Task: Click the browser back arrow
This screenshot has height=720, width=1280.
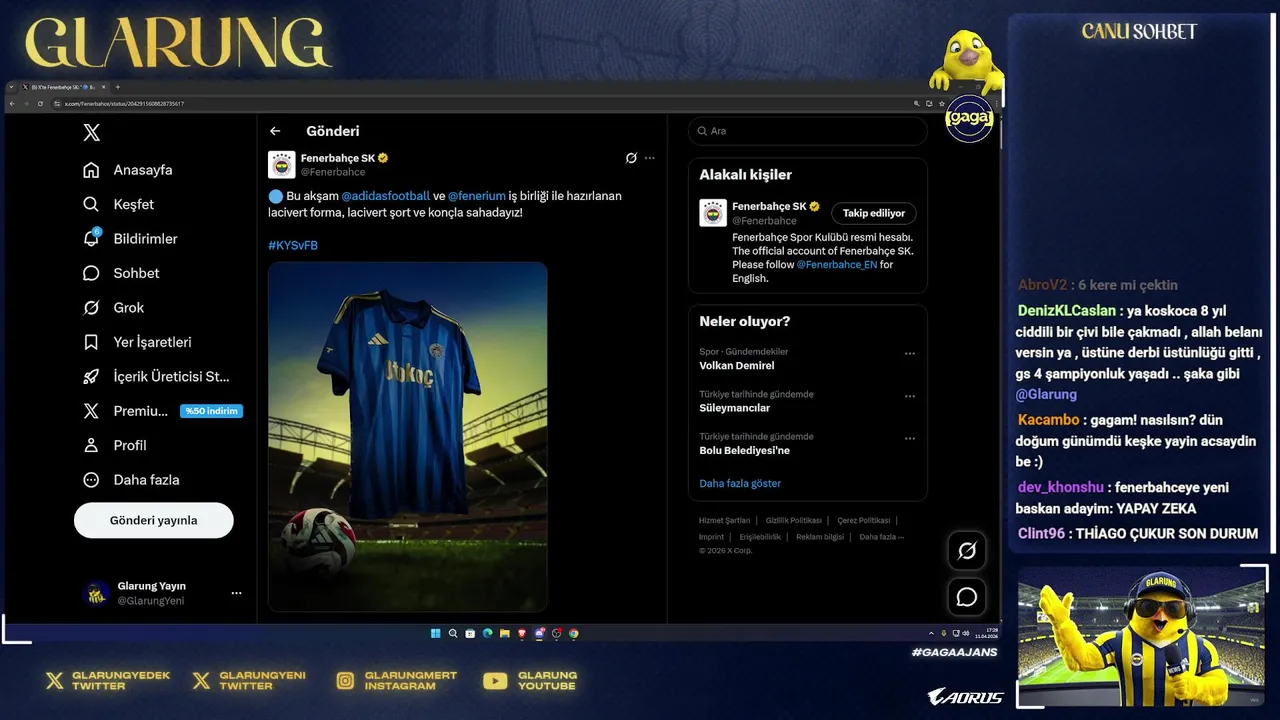Action: (x=12, y=104)
